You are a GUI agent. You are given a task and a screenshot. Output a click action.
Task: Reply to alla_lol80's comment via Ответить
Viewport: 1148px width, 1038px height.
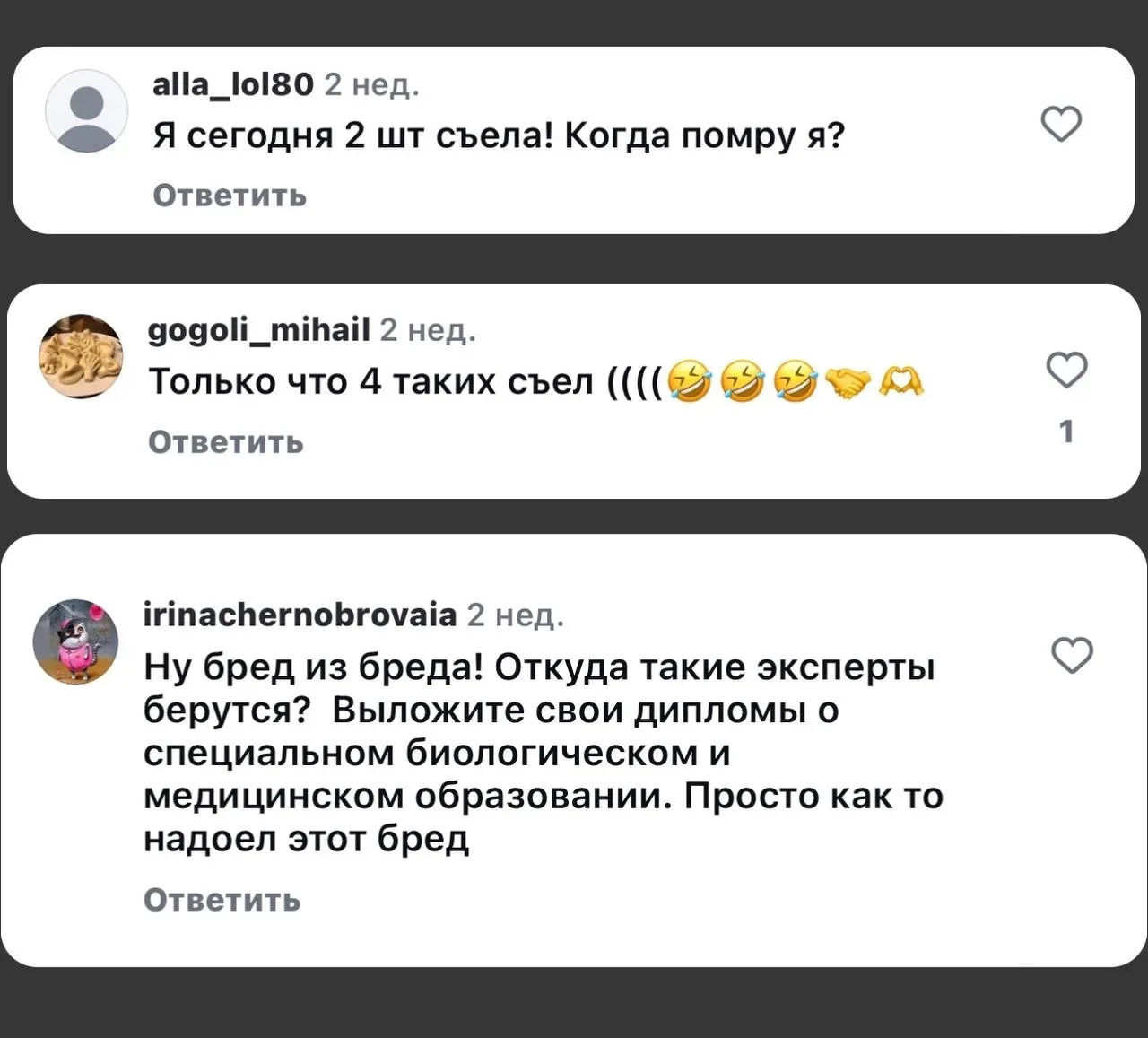coord(230,195)
